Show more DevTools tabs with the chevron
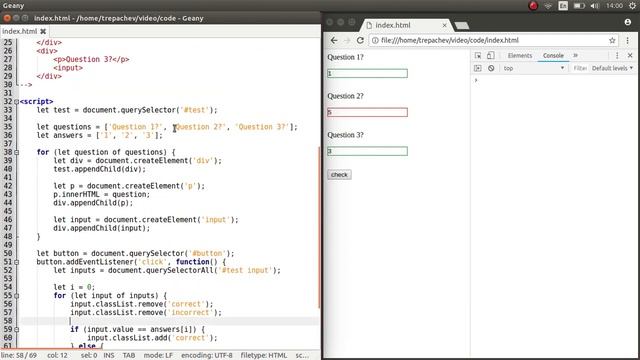The height and width of the screenshot is (360, 640). [576, 56]
